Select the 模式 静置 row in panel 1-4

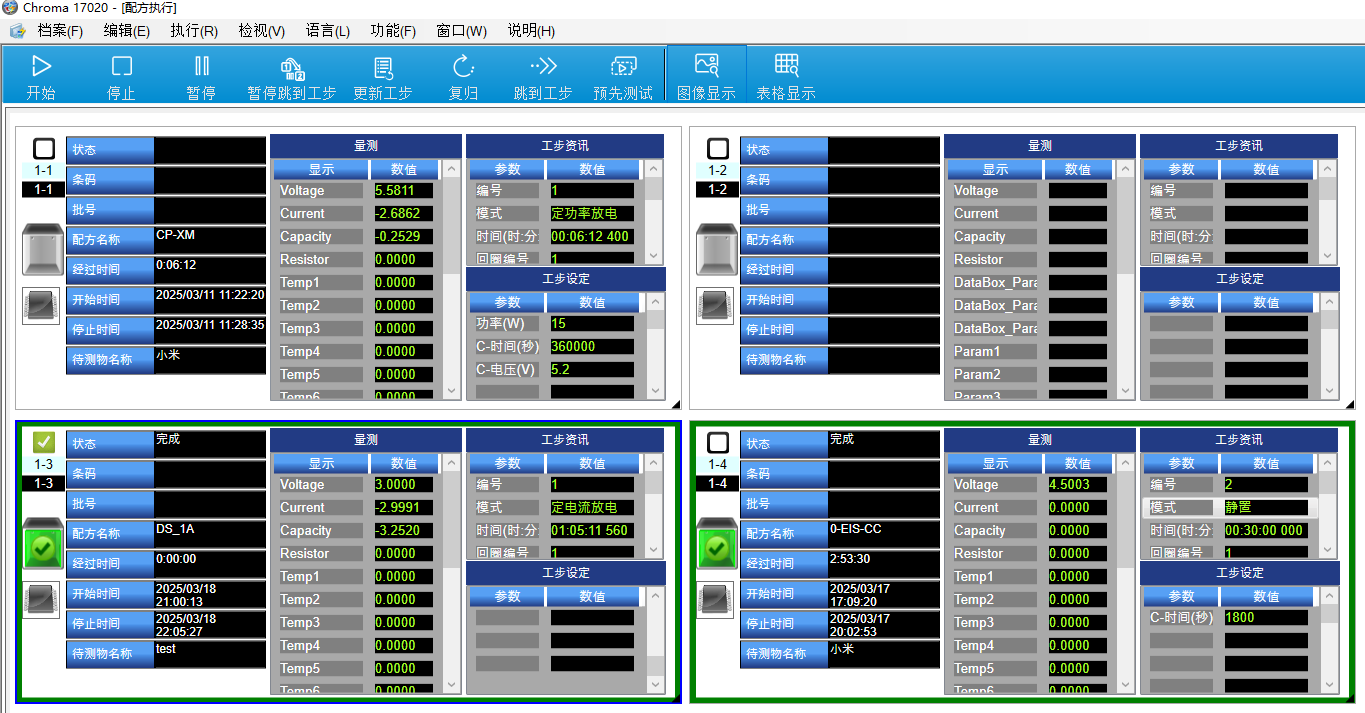point(1229,507)
